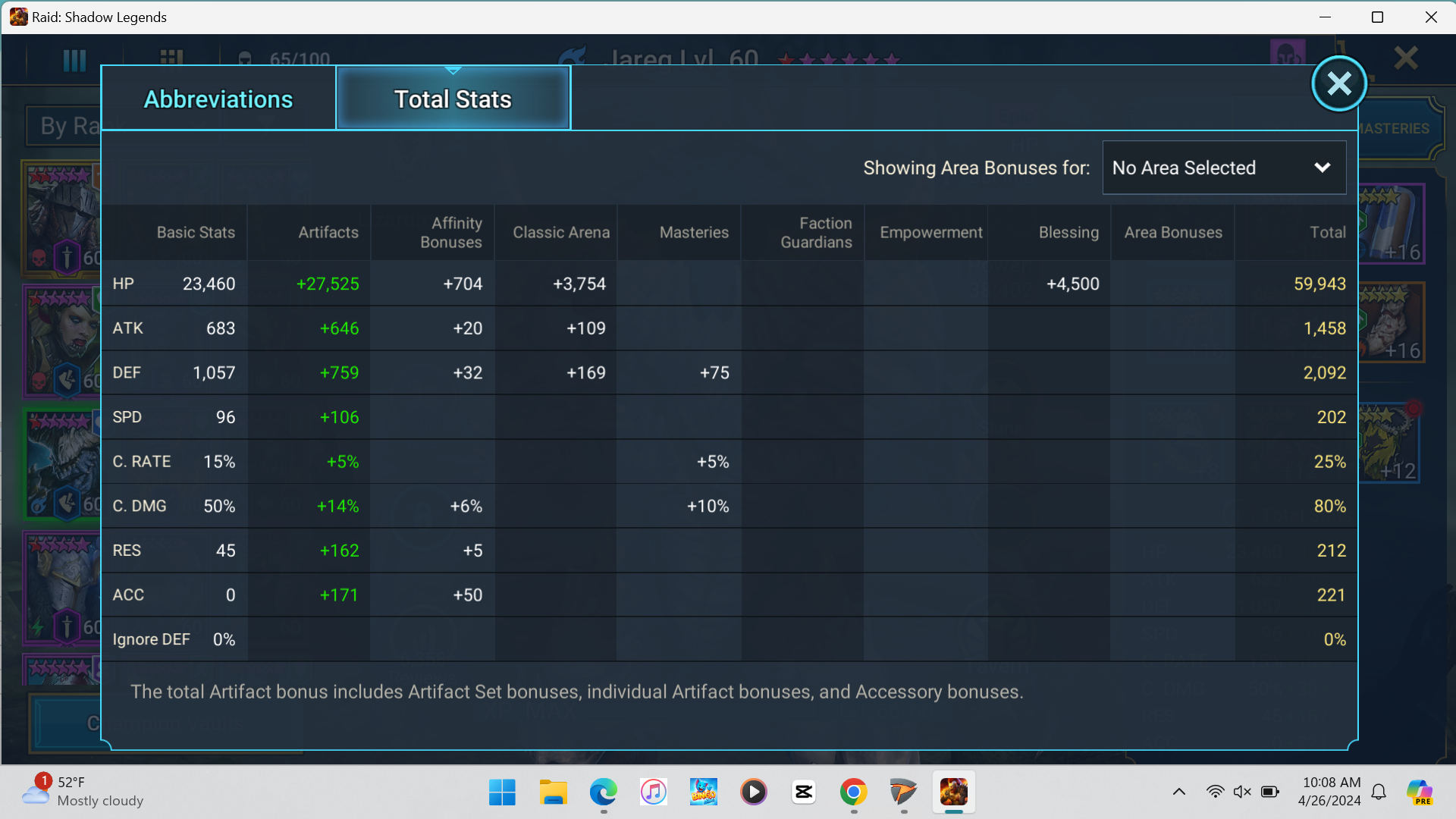This screenshot has height=819, width=1456.
Task: Close the champion screen with the background X
Action: click(1406, 58)
